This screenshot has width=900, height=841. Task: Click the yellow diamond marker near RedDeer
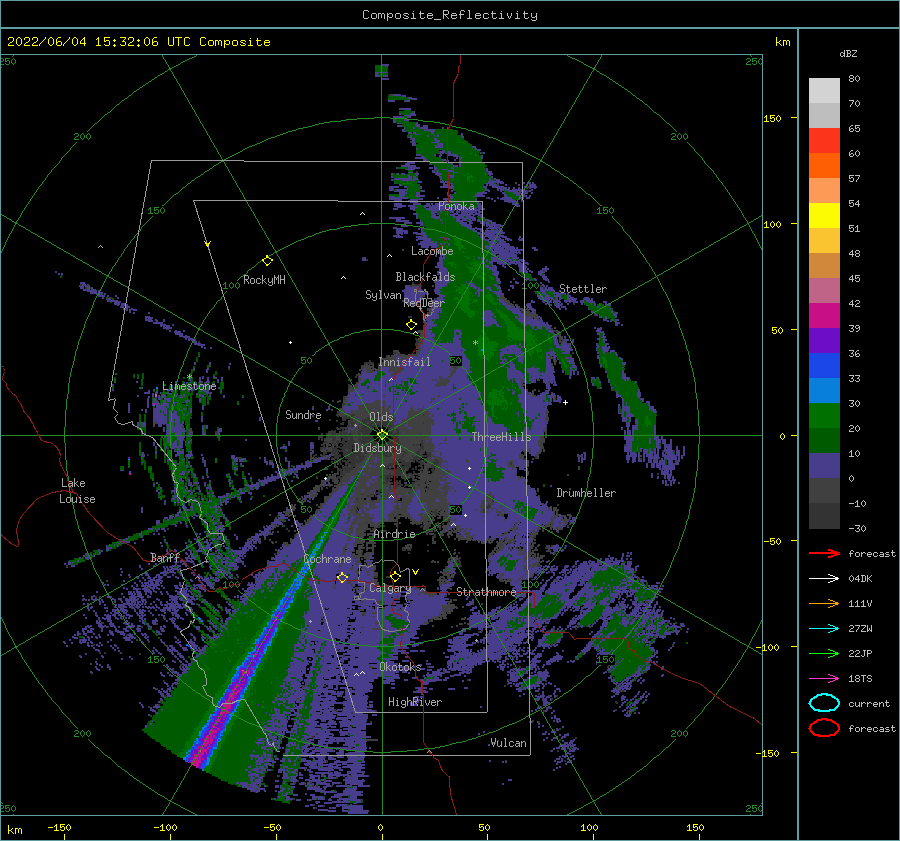[411, 325]
